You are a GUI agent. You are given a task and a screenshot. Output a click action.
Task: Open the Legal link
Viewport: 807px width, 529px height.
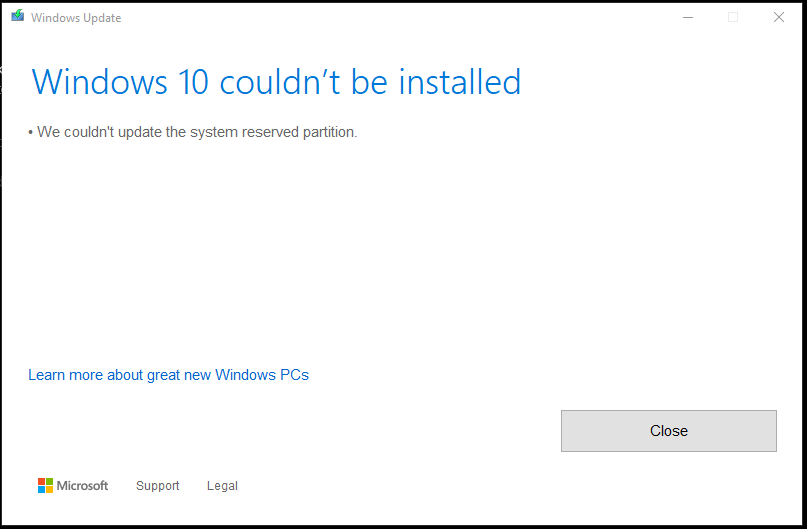[222, 486]
